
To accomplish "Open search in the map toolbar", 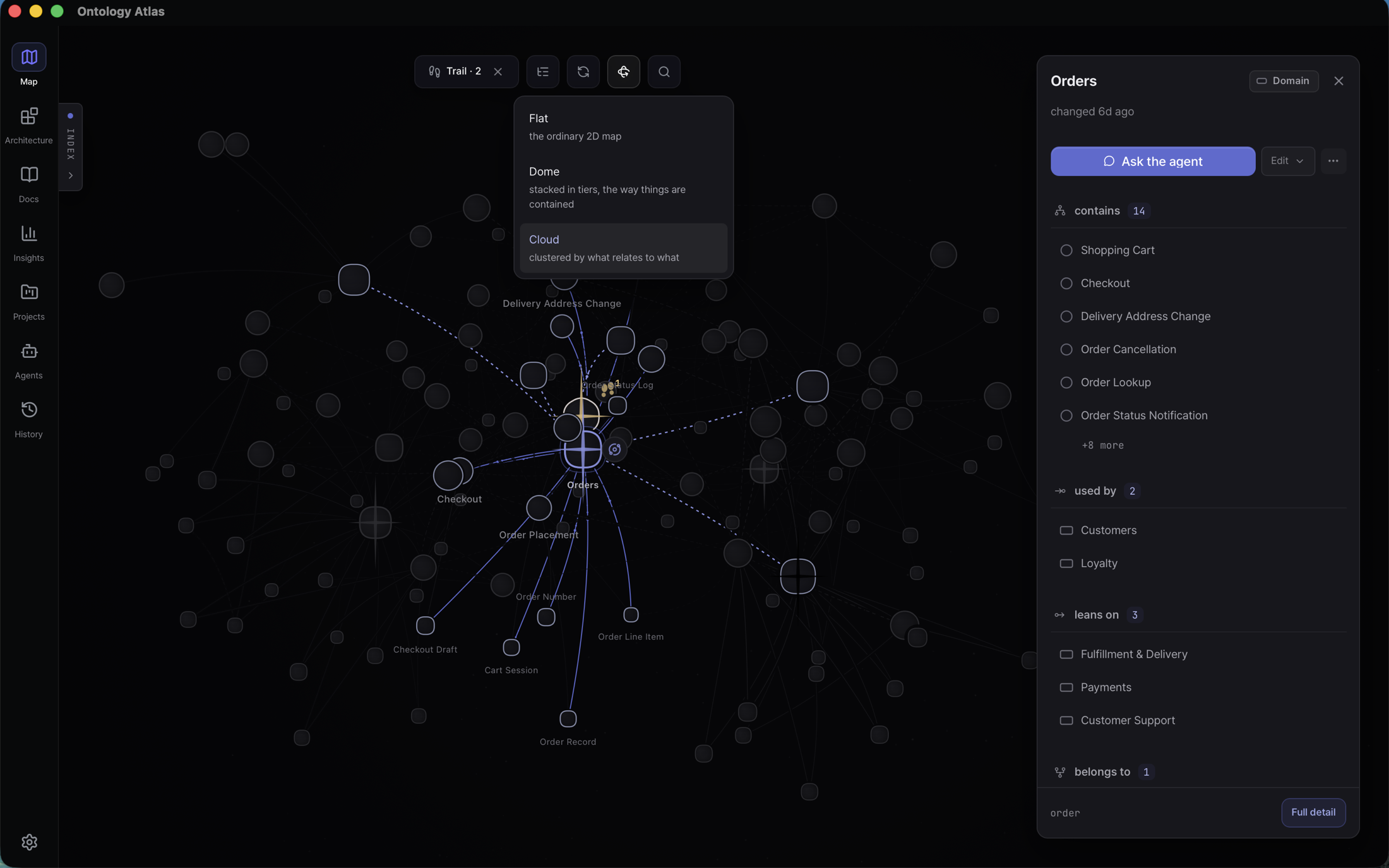I will pos(664,71).
